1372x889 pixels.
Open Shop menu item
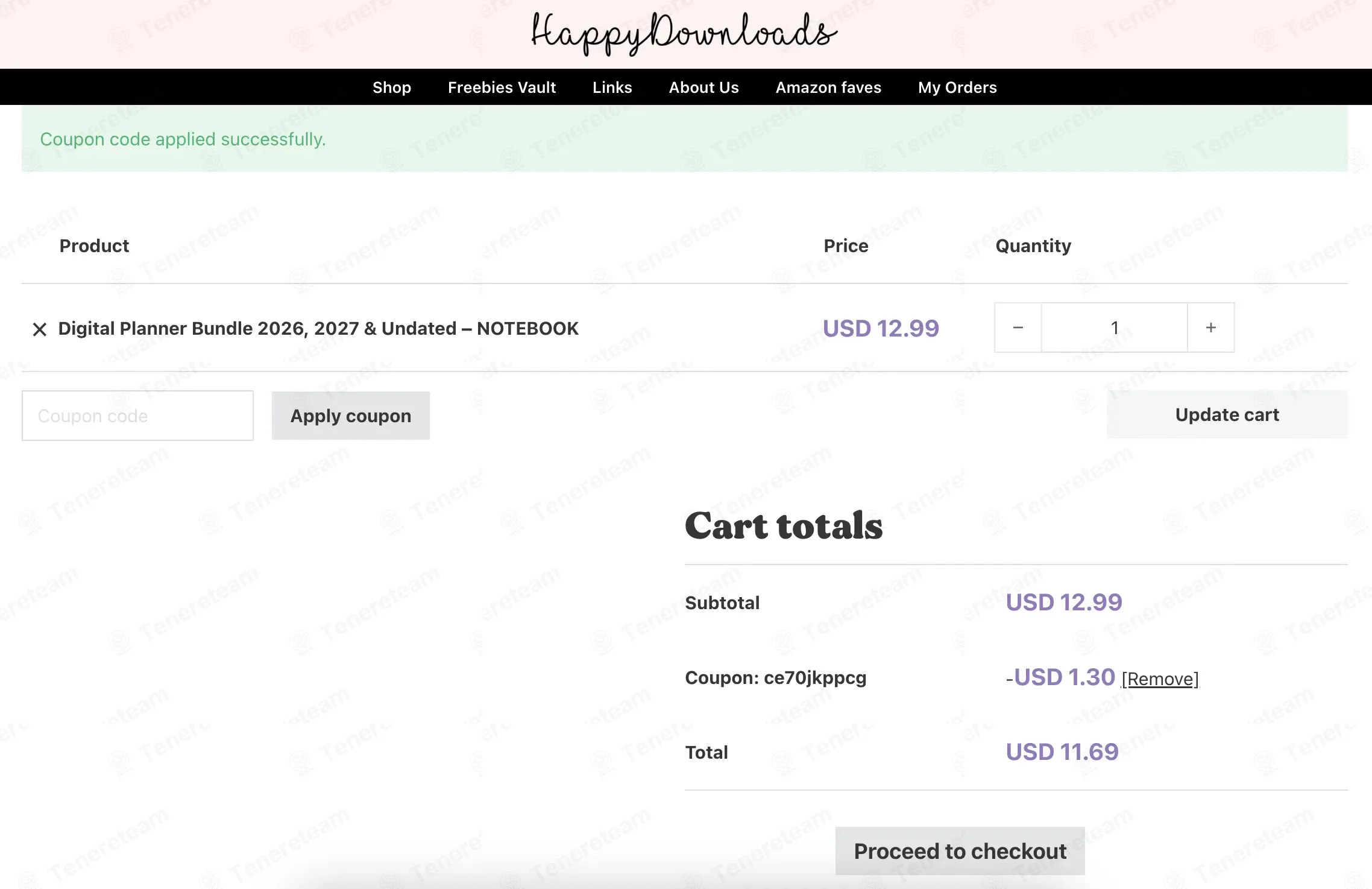[x=392, y=87]
